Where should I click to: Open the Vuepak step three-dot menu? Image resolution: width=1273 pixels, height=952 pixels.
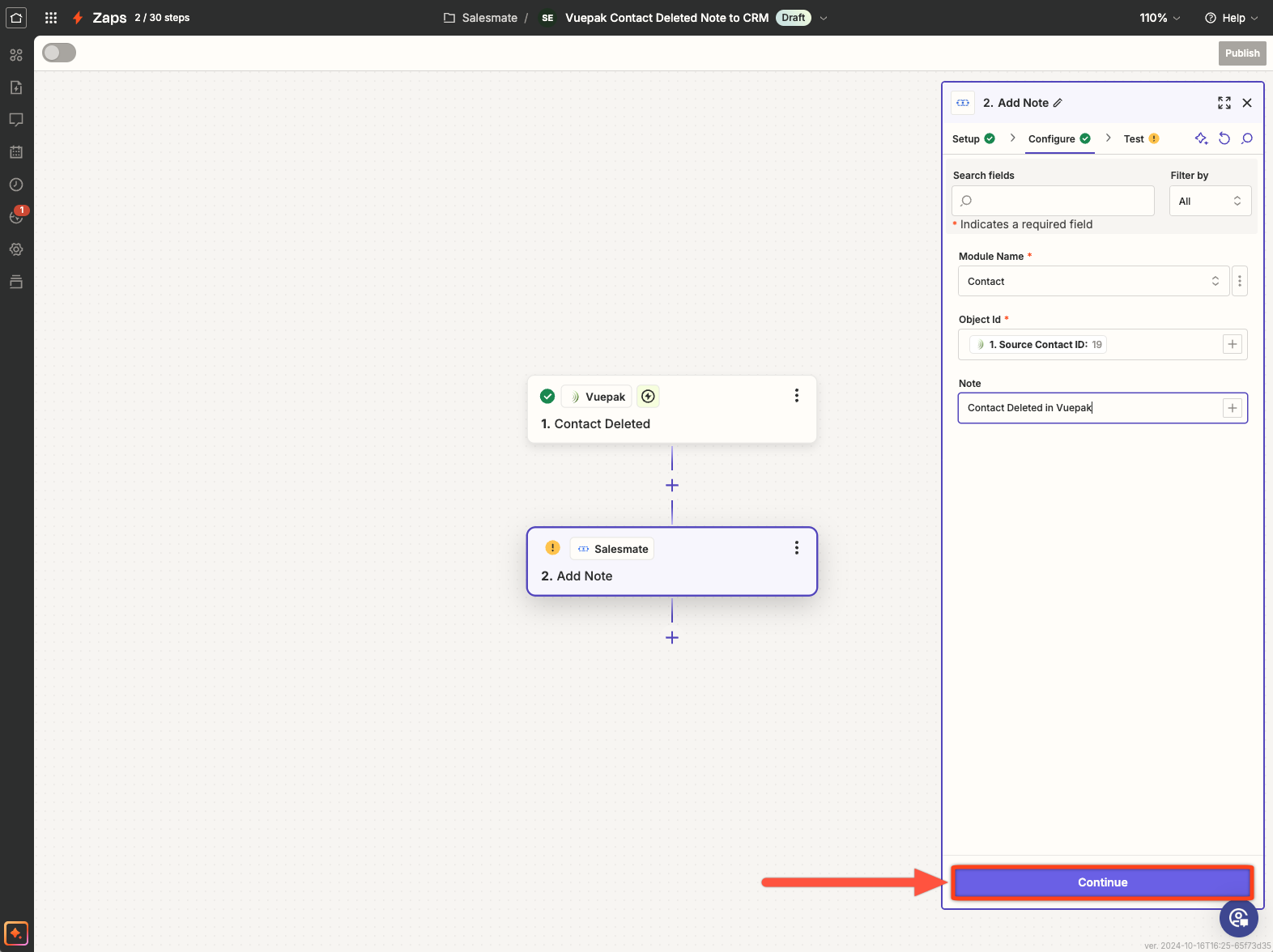(796, 396)
